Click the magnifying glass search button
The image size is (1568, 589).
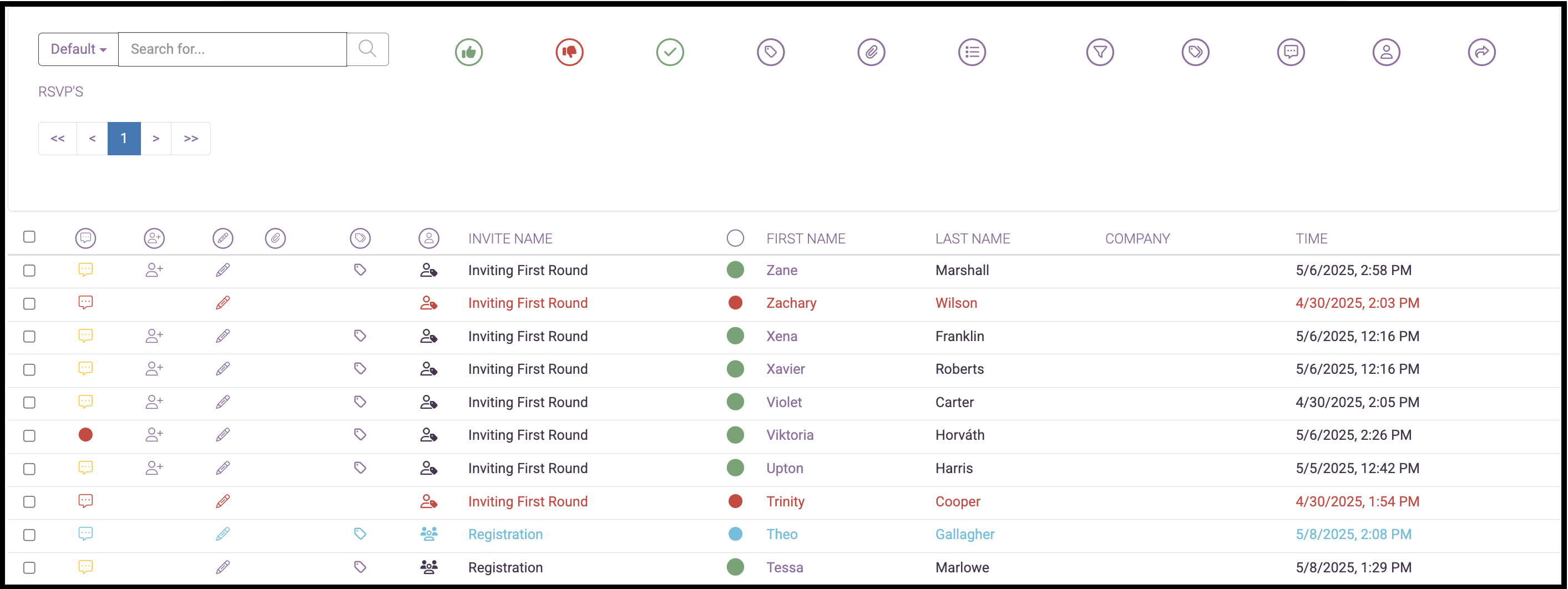[x=367, y=49]
